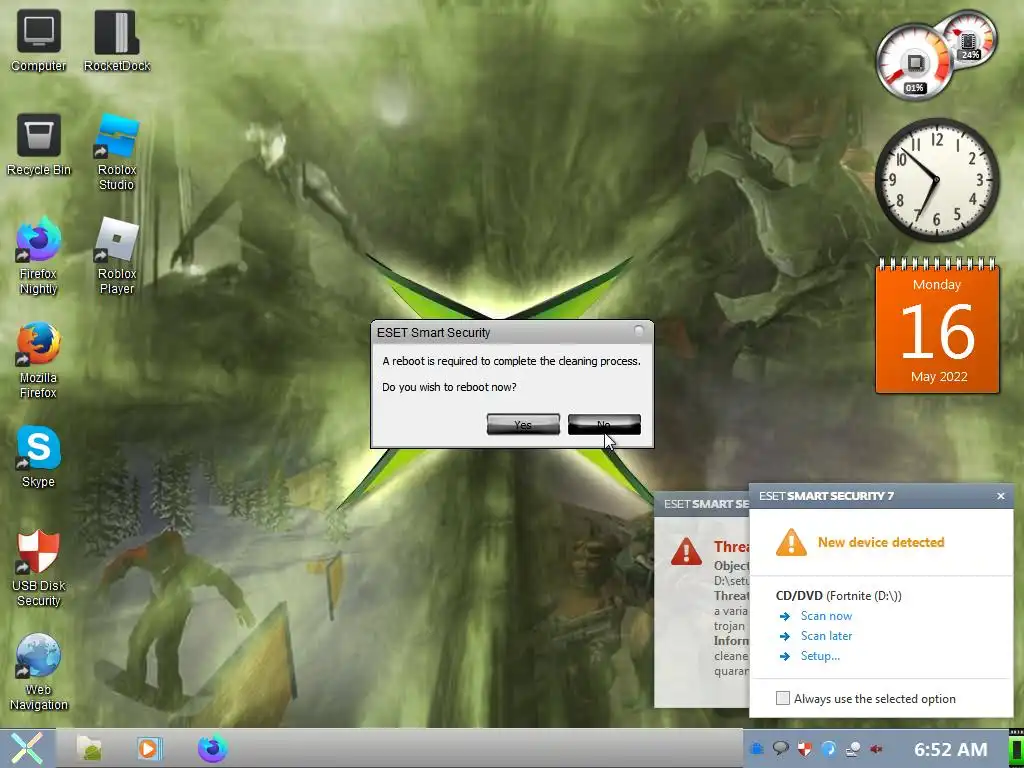This screenshot has width=1024, height=768.
Task: Open the Web Navigation desktop shortcut
Action: 39,672
